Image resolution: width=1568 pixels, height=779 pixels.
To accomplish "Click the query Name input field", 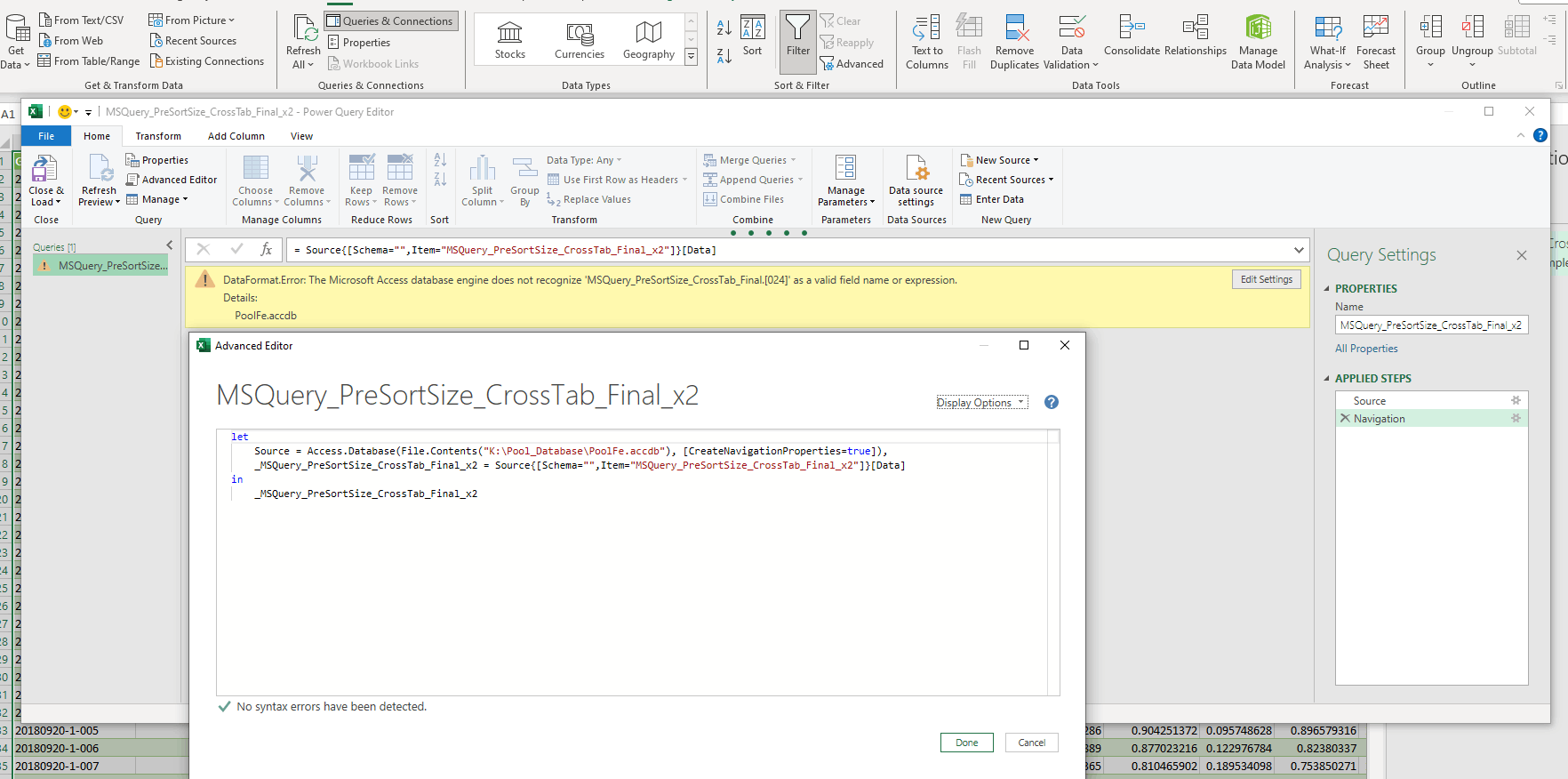I will [x=1431, y=325].
